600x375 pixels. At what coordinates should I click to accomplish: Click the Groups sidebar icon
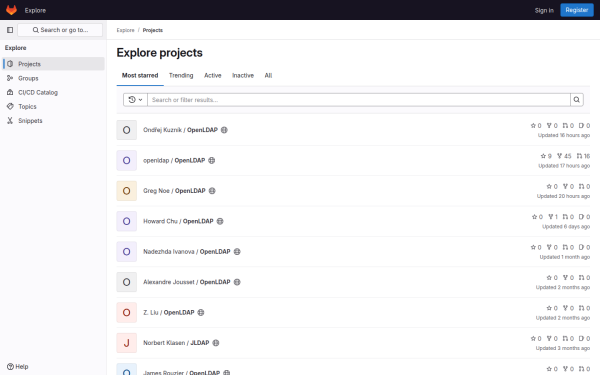(10, 78)
